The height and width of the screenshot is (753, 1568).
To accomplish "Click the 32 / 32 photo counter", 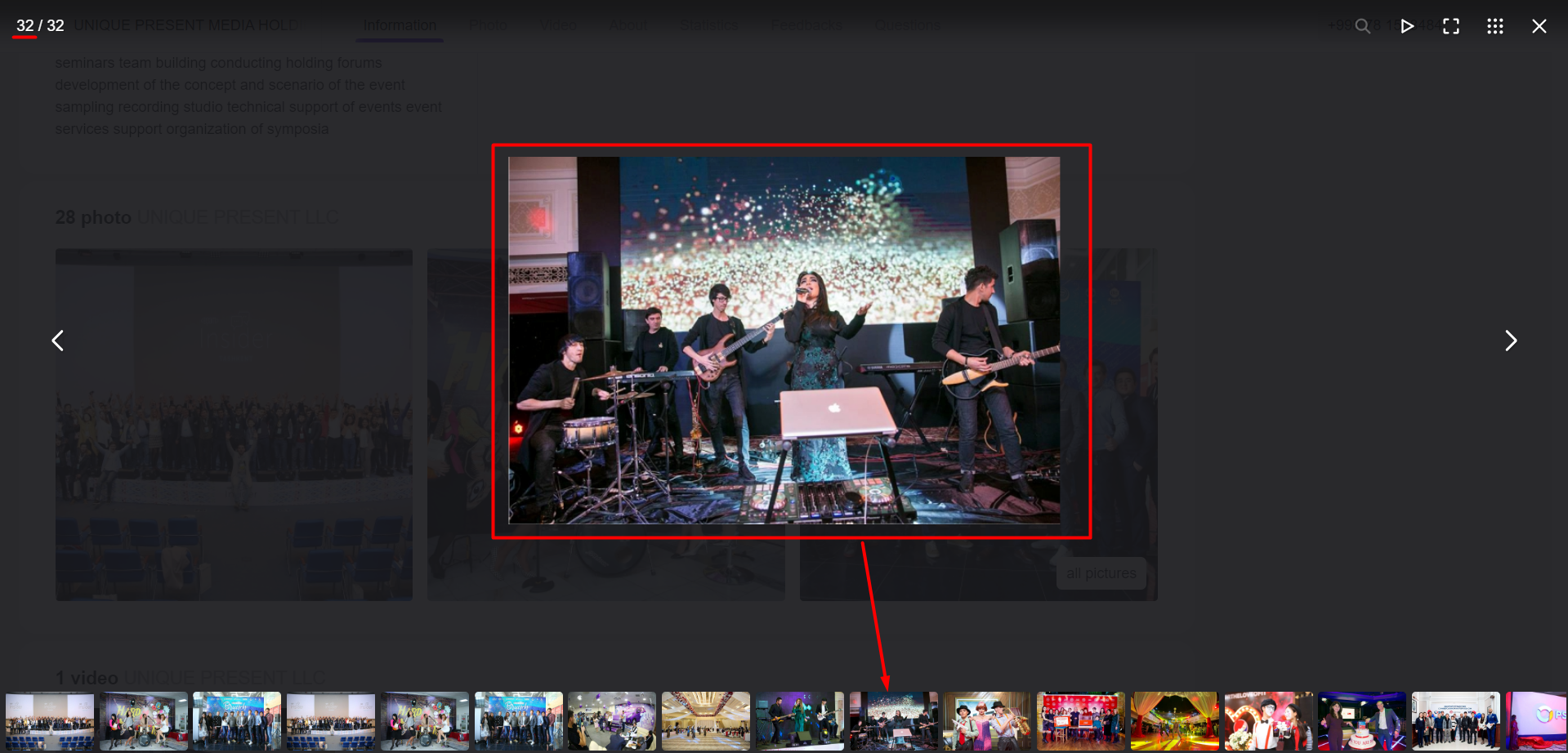I will 40,25.
